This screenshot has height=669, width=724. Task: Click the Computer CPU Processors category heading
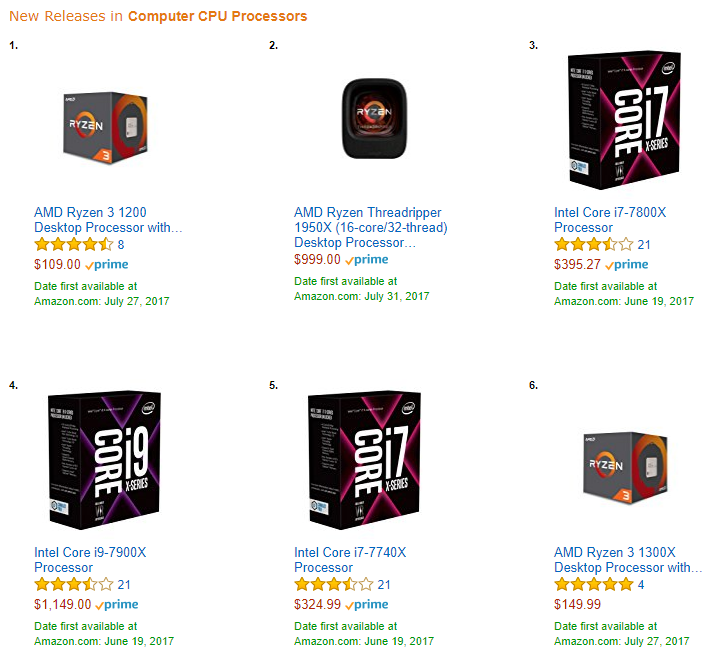pyautogui.click(x=217, y=16)
